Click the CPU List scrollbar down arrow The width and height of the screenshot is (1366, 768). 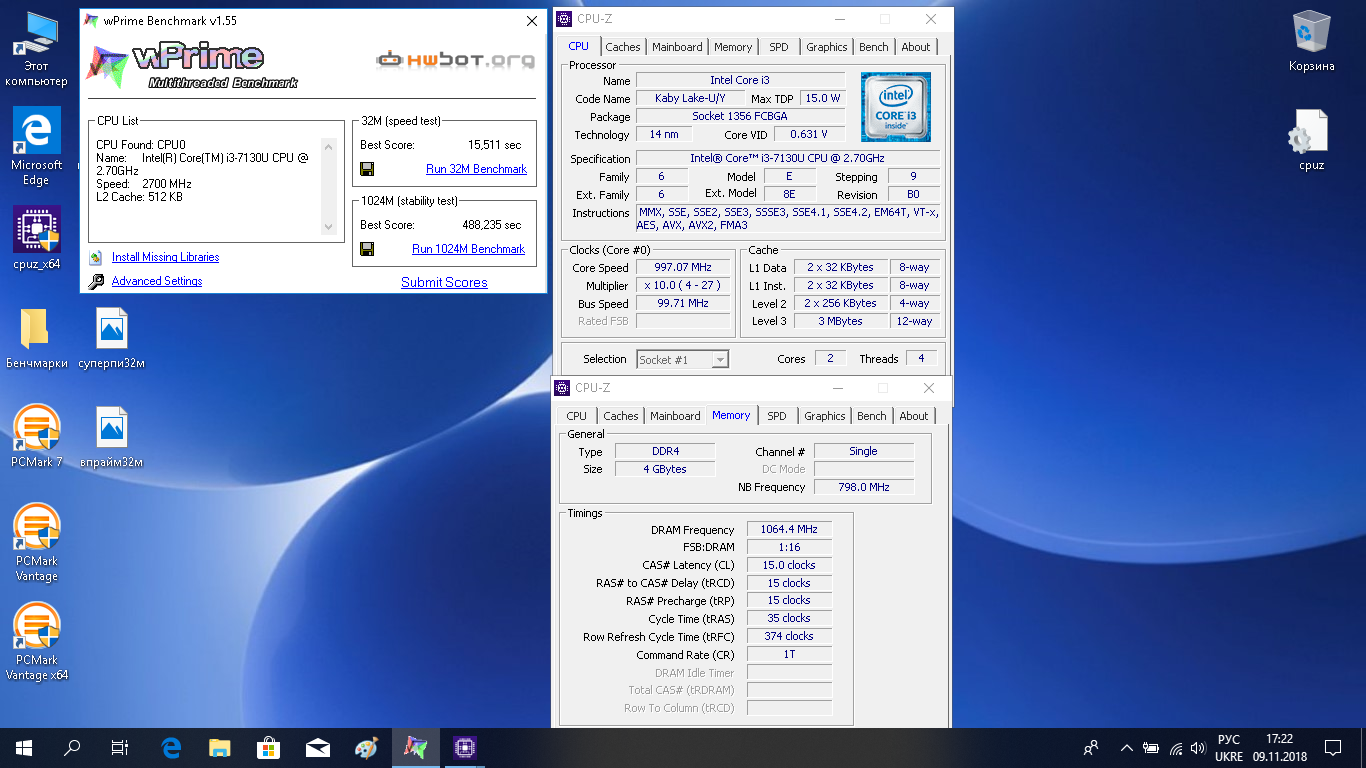click(328, 227)
